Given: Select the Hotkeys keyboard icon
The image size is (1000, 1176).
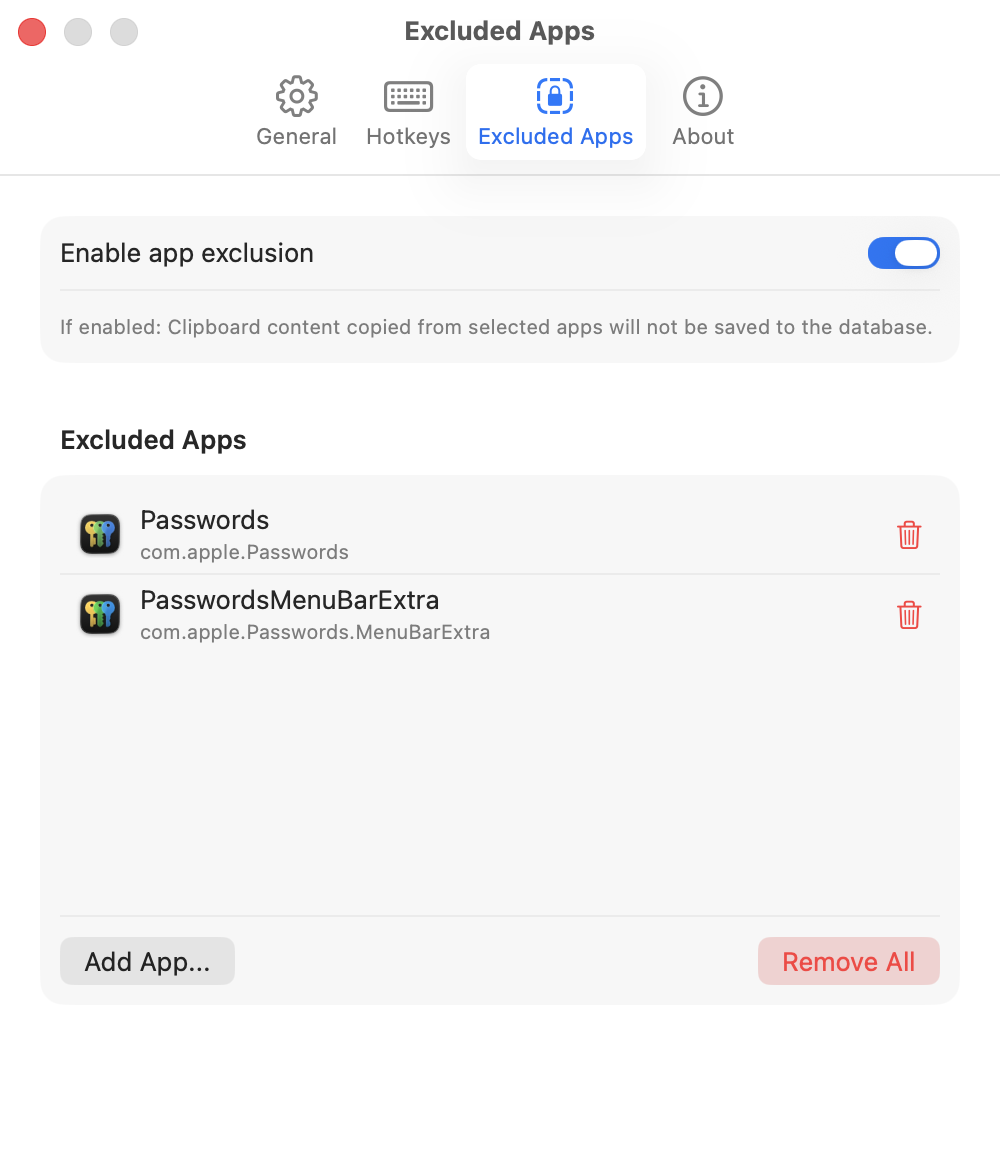Looking at the screenshot, I should coord(408,97).
